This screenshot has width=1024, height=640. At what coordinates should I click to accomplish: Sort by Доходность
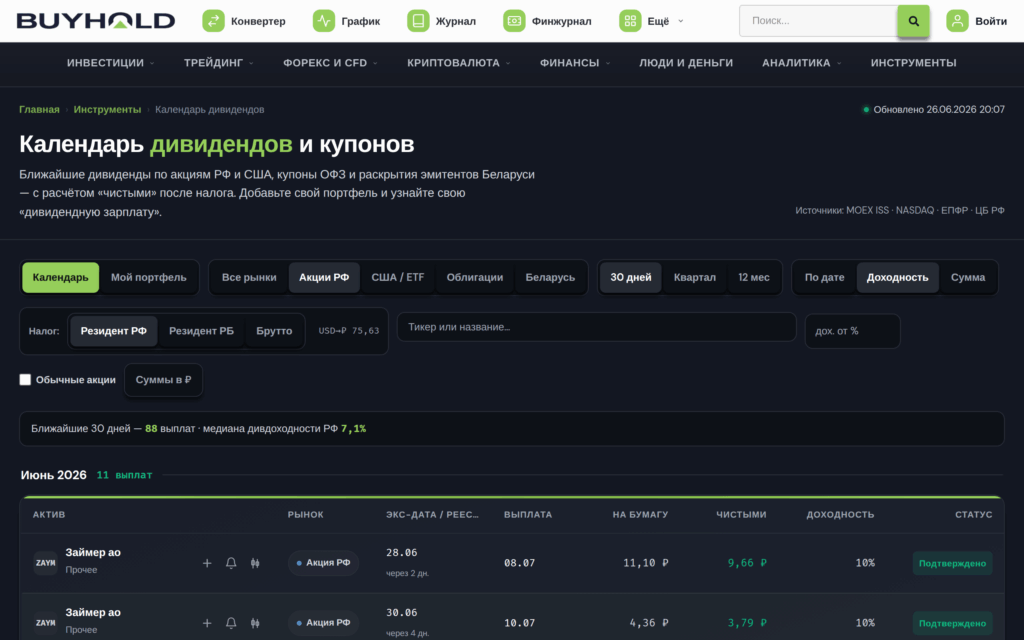[897, 278]
